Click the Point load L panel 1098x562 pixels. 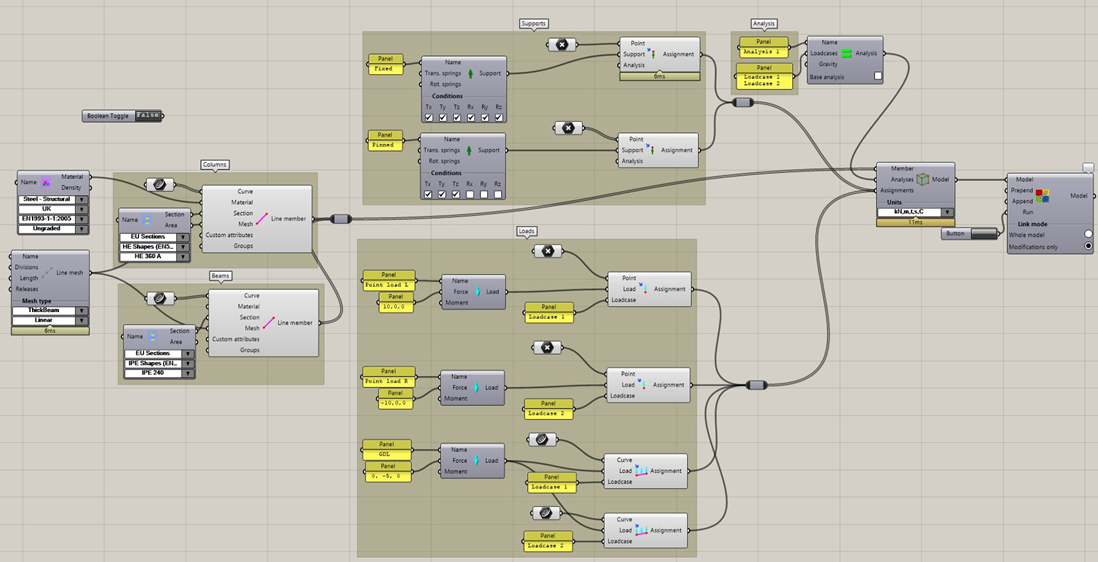click(389, 285)
